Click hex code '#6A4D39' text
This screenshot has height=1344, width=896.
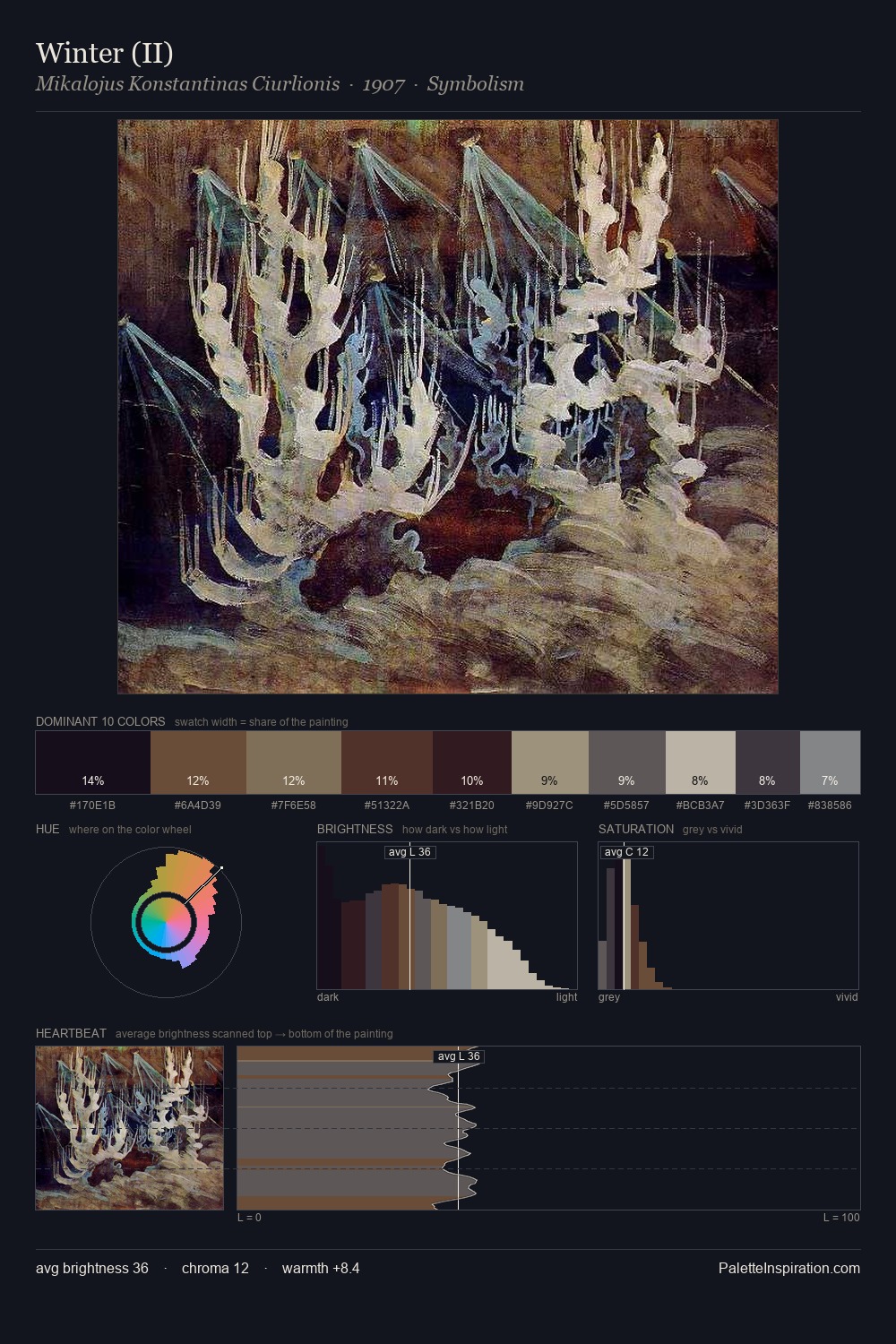click(x=198, y=805)
